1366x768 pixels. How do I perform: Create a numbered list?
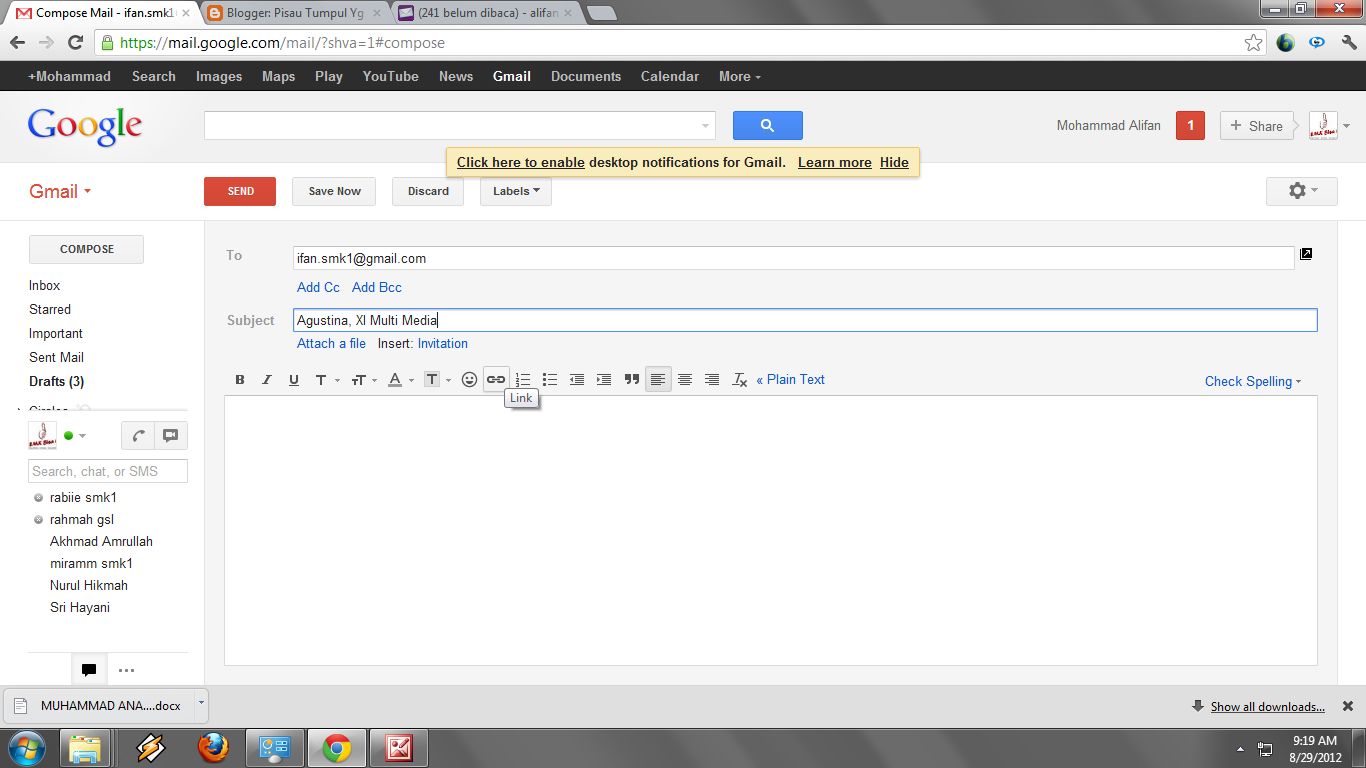(x=523, y=379)
